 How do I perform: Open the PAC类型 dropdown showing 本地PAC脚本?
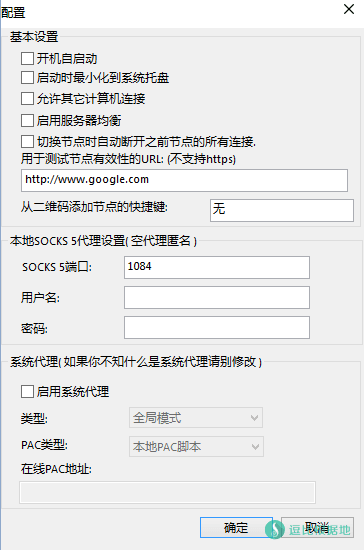(196, 447)
